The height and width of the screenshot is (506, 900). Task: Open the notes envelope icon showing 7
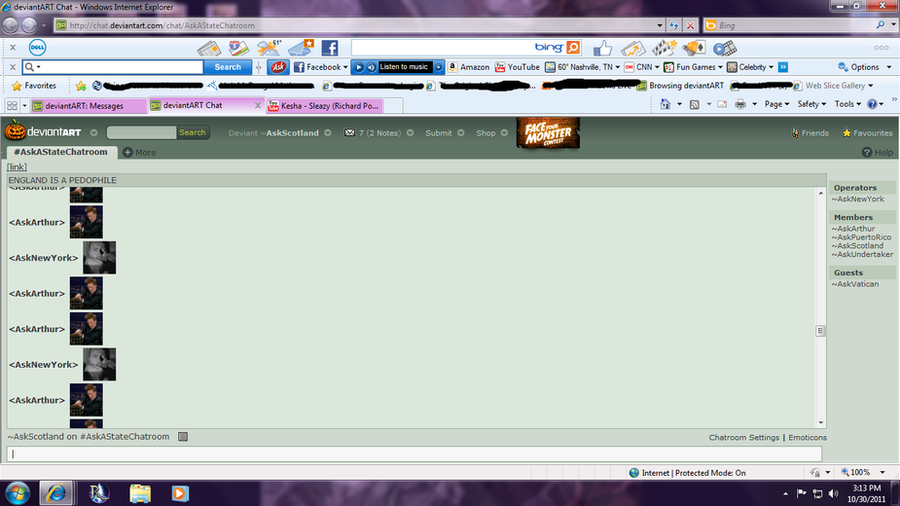[349, 133]
